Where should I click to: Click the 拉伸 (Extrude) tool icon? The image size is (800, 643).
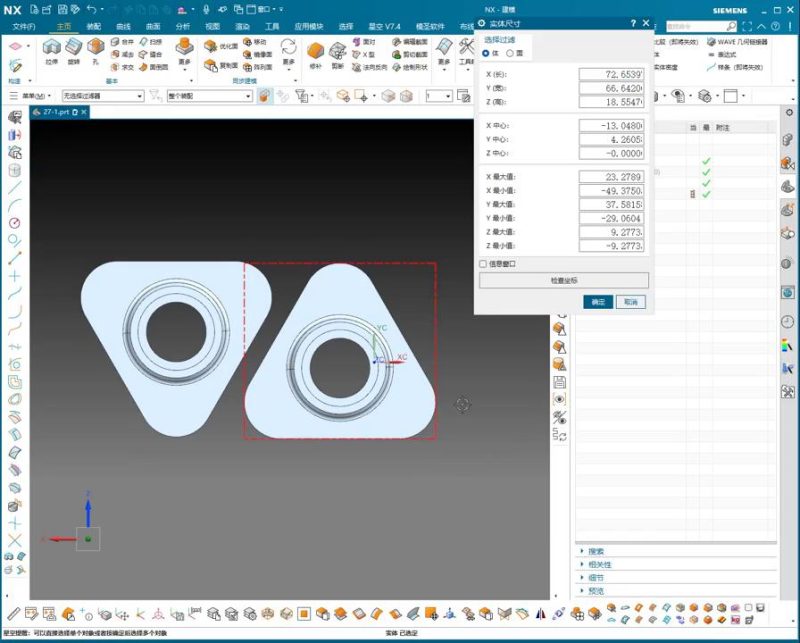tap(51, 48)
